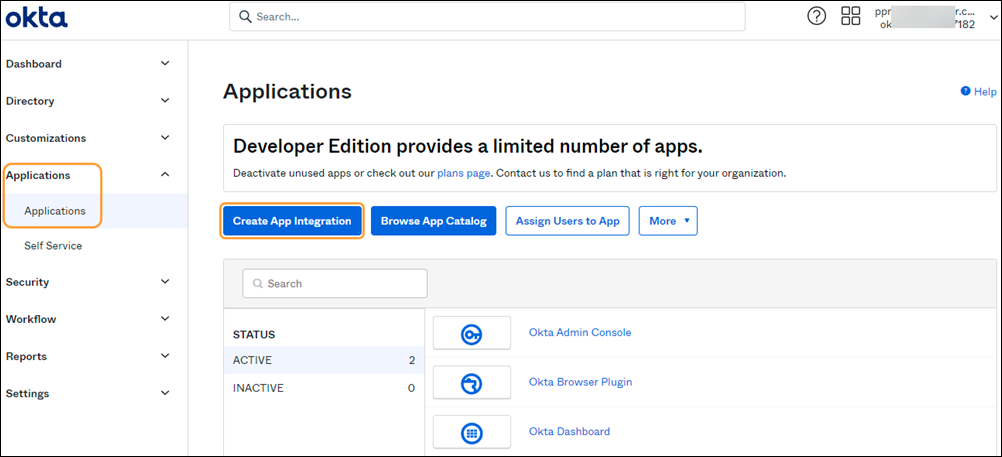Open the Help link
The image size is (1002, 457).
click(x=985, y=92)
